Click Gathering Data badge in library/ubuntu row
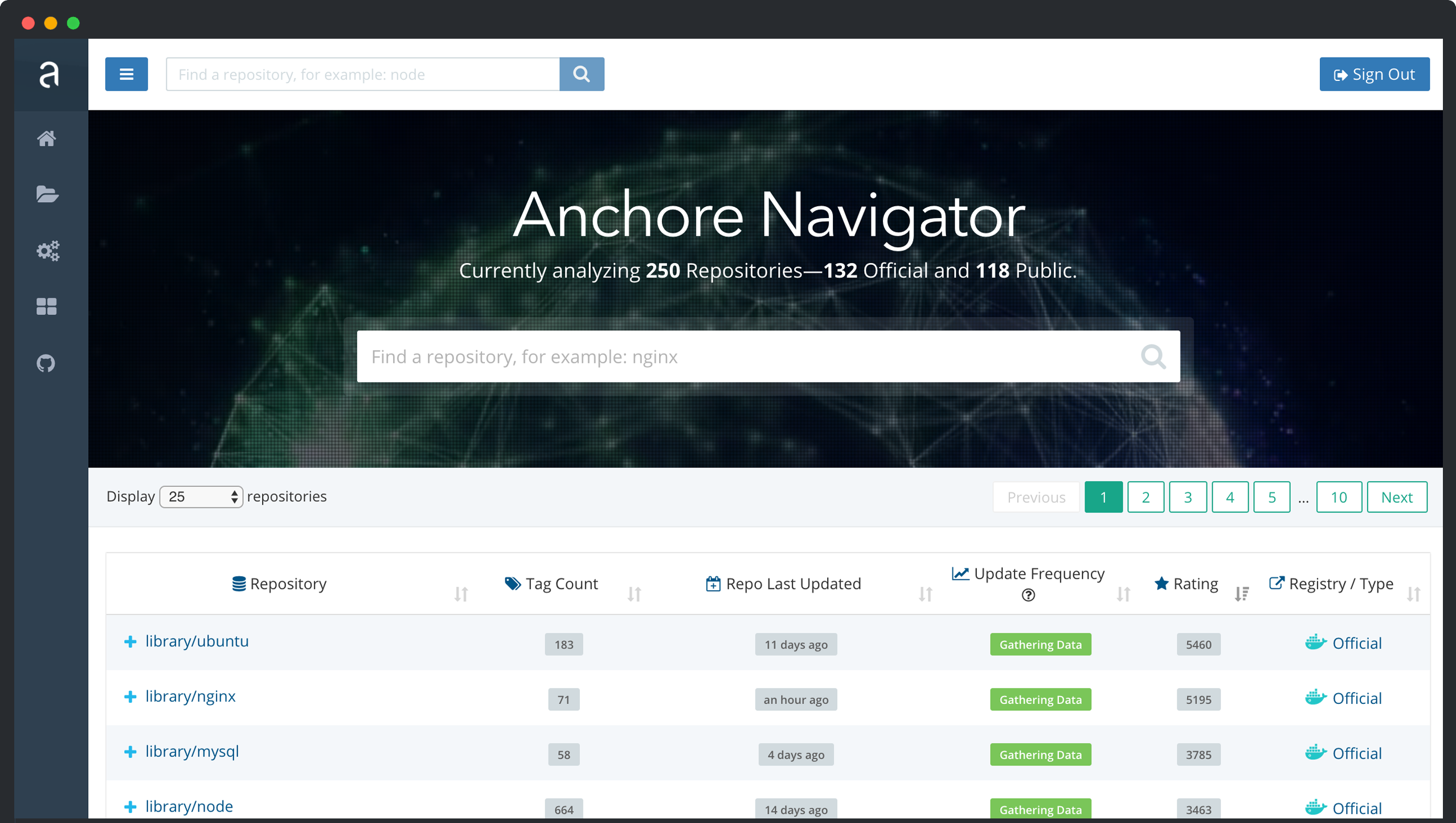1456x823 pixels. pos(1040,645)
